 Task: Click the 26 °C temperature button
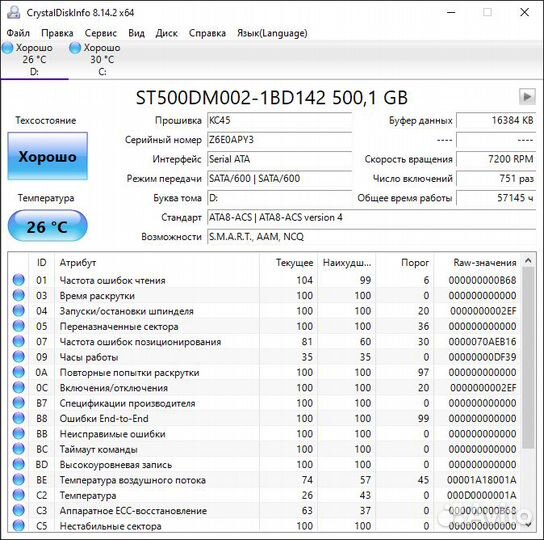click(48, 226)
